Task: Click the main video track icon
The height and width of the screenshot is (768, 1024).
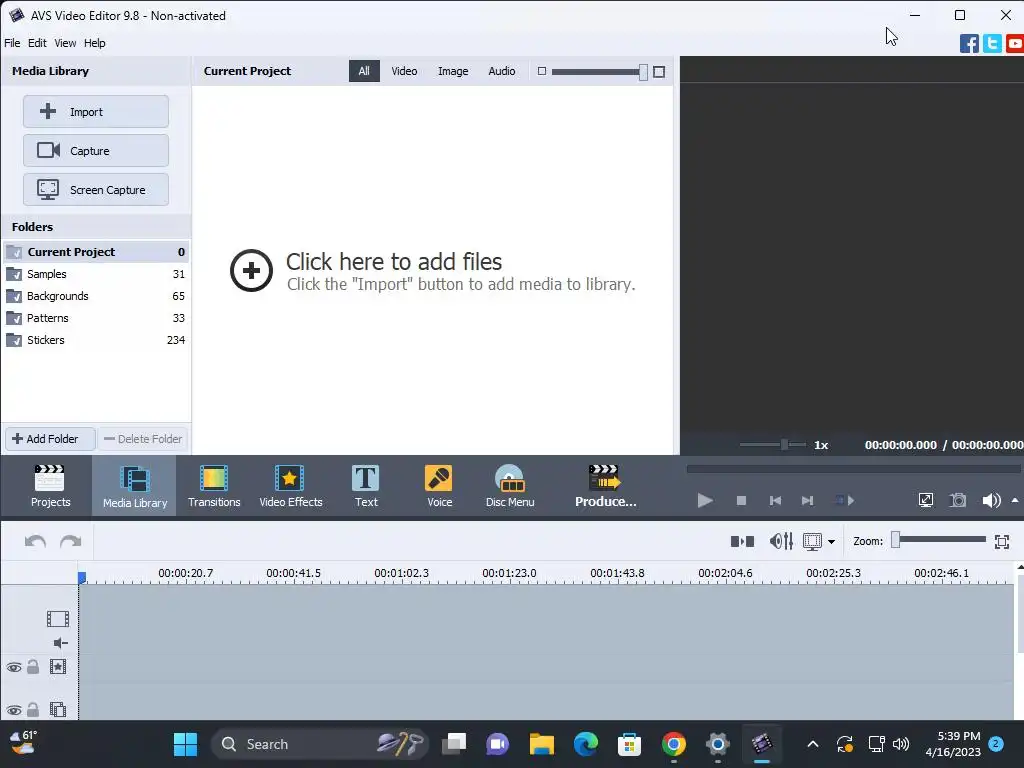Action: 57,618
